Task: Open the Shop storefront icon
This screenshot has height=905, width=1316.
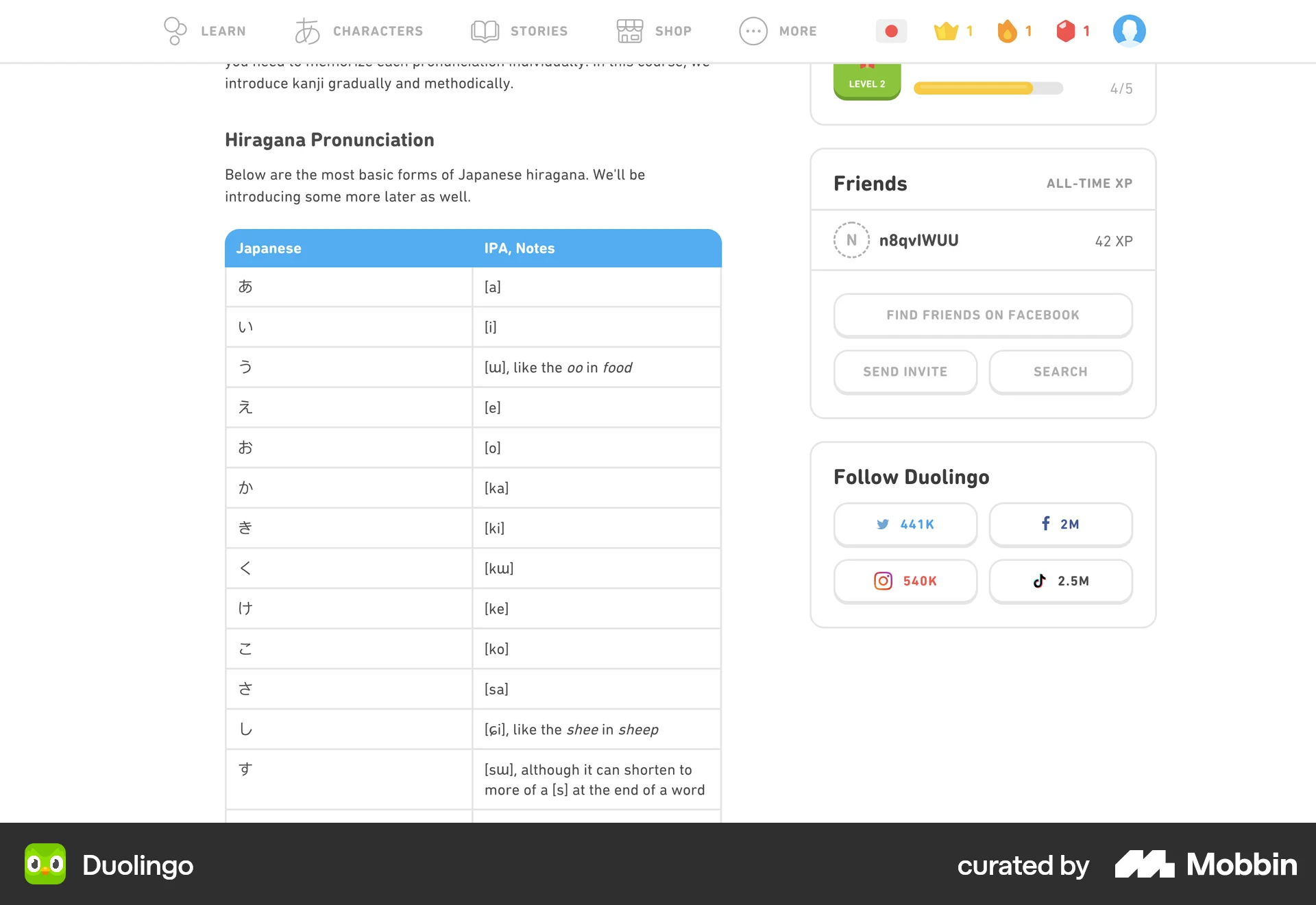Action: [x=629, y=31]
